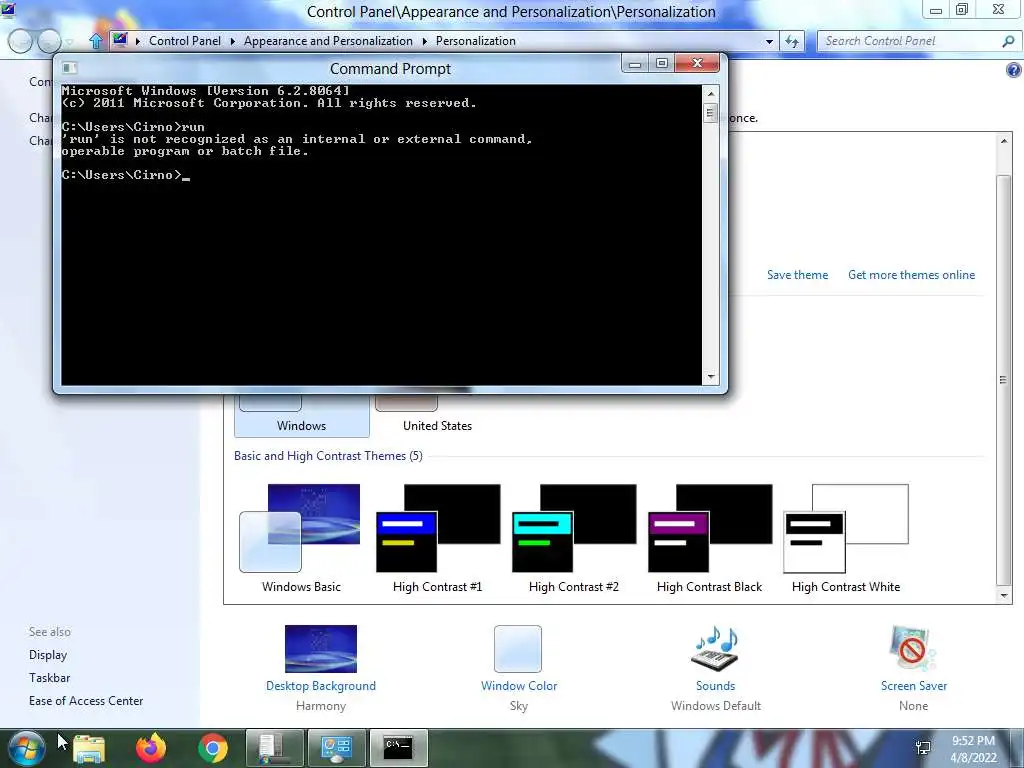Open Taskbar under See also

pos(49,678)
